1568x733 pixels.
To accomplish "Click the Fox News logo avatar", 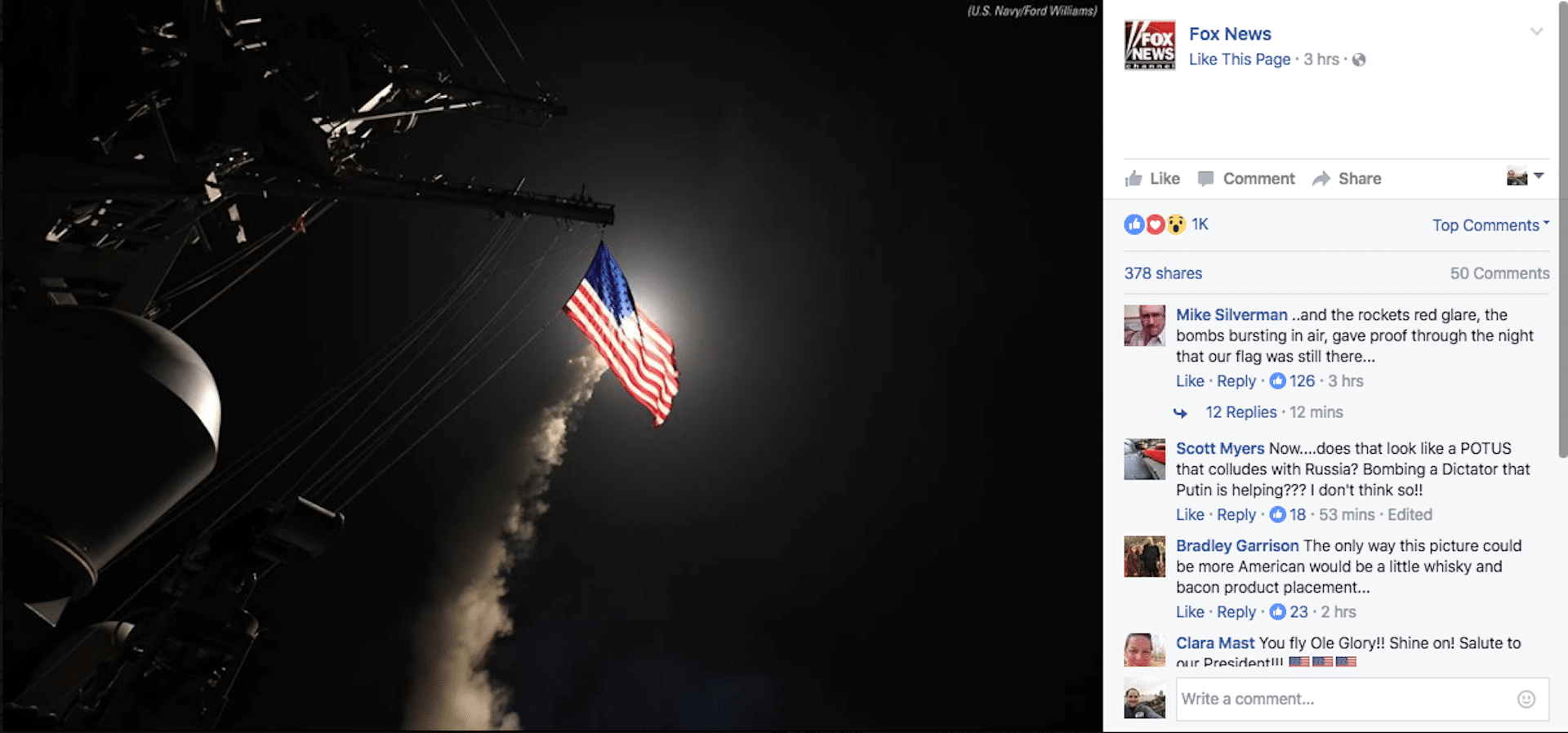I will 1150,45.
